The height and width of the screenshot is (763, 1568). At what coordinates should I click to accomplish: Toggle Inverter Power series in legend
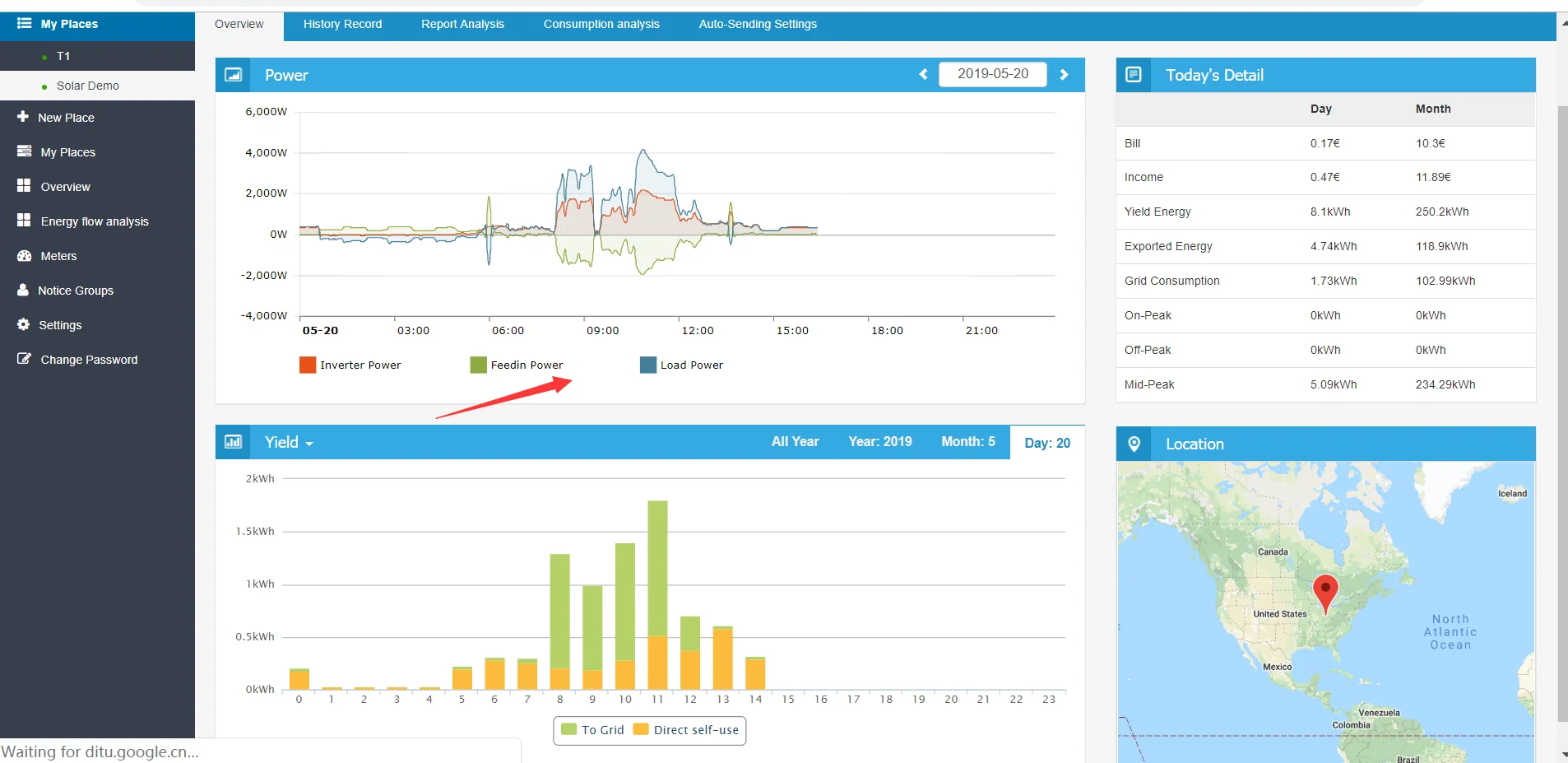[351, 365]
